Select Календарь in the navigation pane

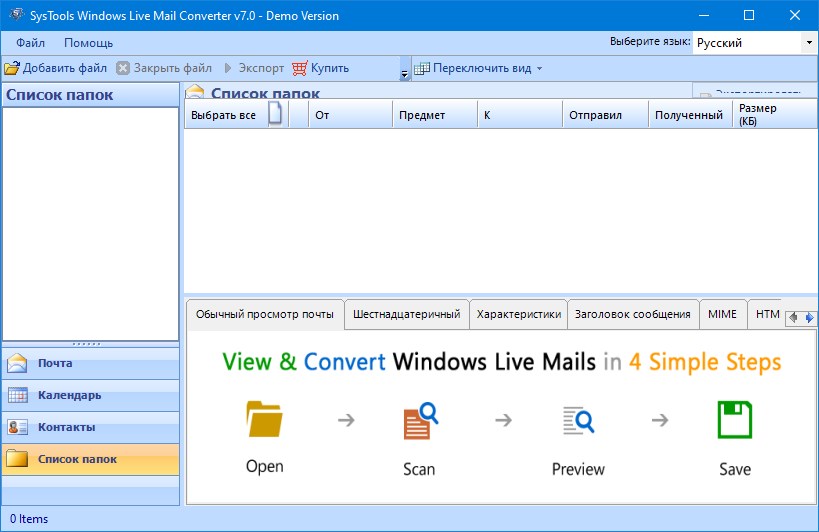pyautogui.click(x=91, y=395)
